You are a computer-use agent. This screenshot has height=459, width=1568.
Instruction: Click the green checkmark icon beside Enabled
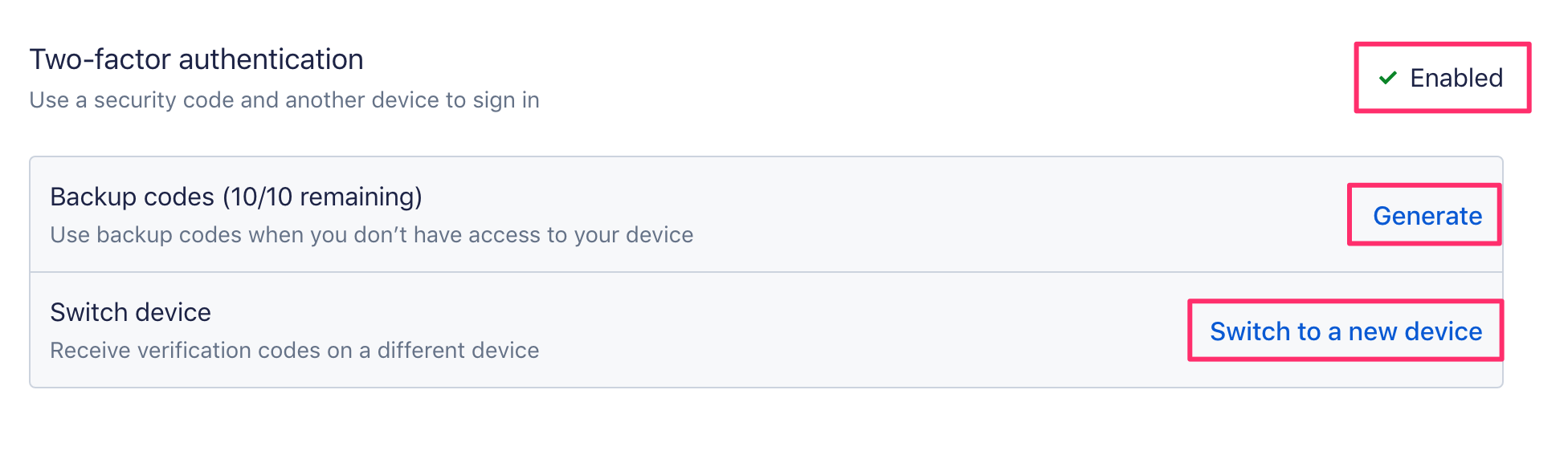click(1387, 78)
